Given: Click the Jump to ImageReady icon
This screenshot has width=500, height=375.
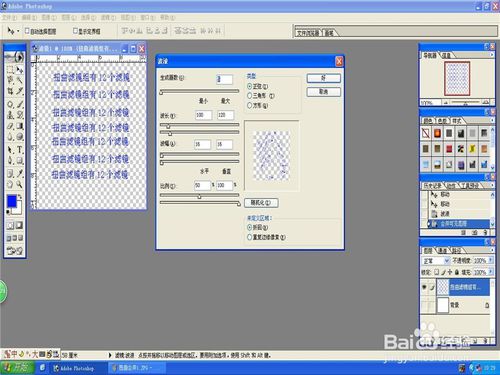Looking at the screenshot, I should (15, 250).
